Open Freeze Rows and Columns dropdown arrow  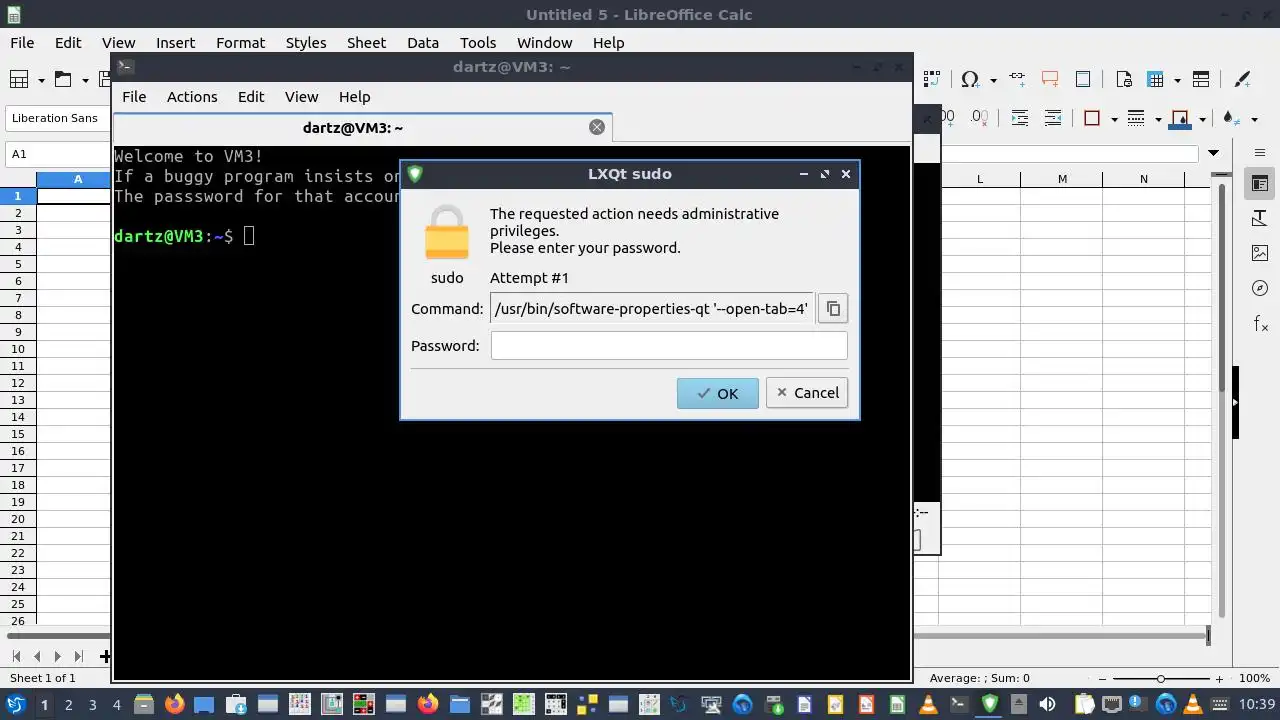tap(1177, 80)
